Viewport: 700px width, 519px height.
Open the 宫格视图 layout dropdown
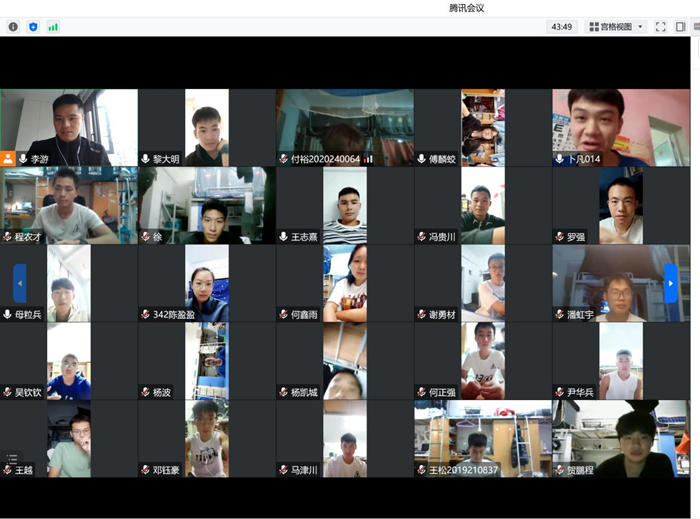[616, 27]
